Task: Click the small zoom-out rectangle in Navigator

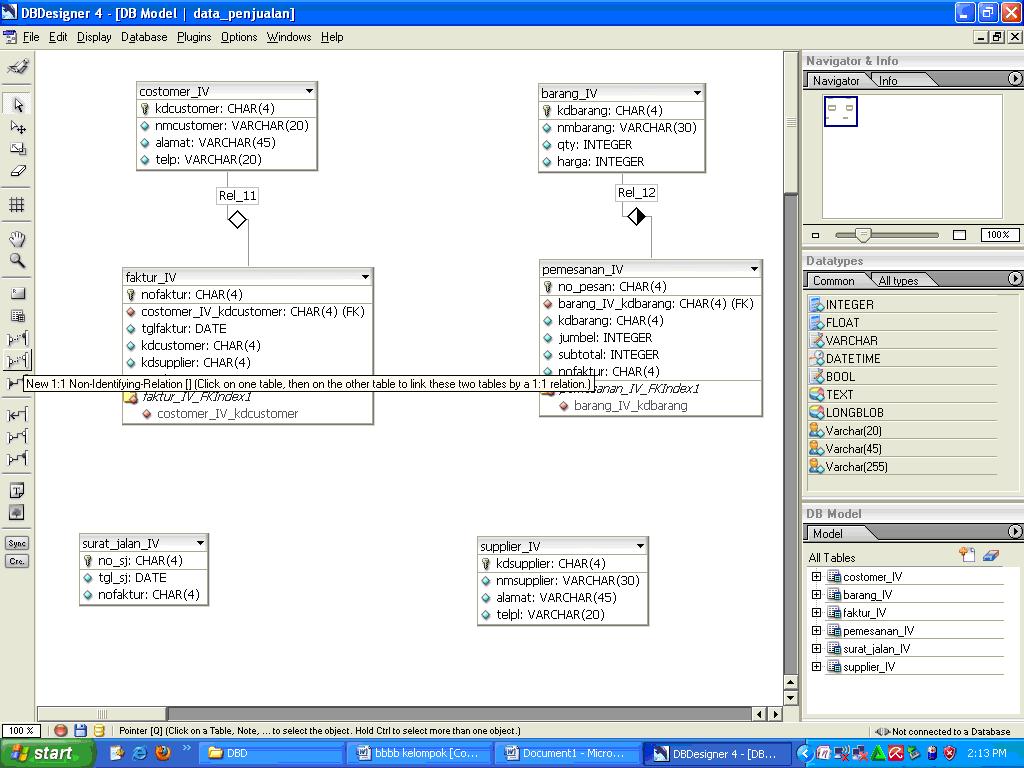Action: pyautogui.click(x=815, y=235)
